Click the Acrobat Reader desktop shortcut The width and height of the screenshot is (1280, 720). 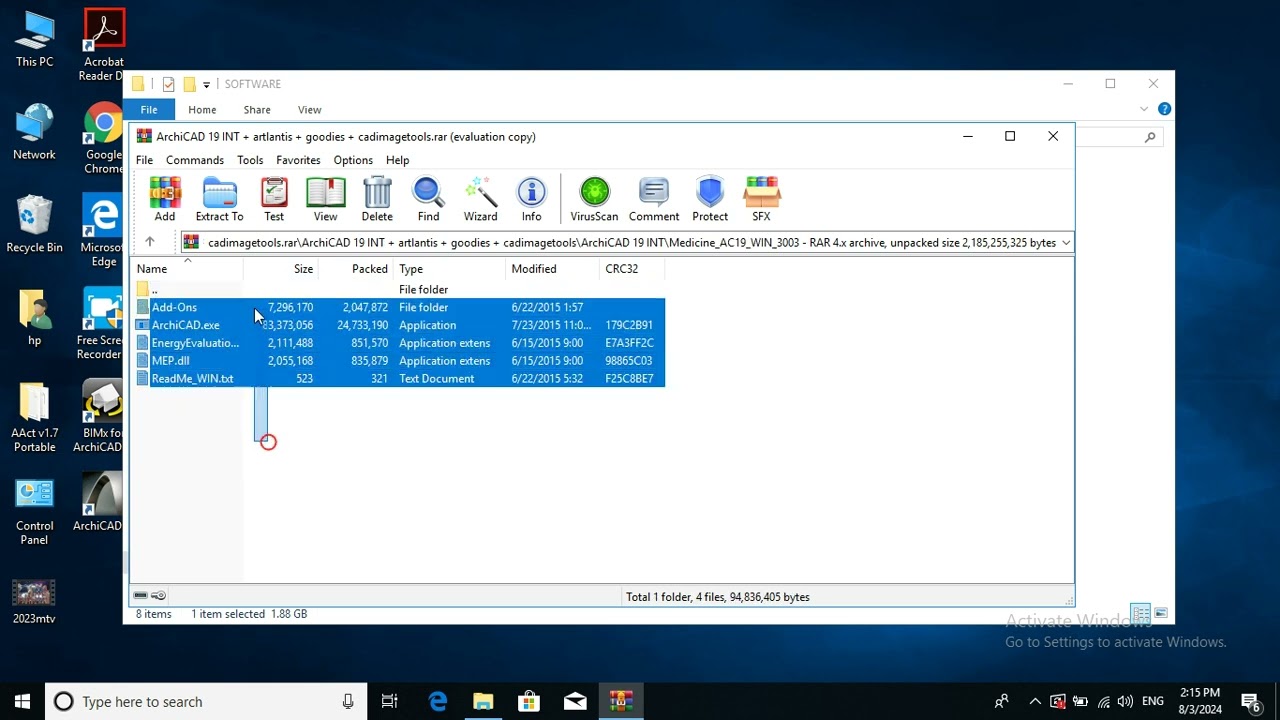[103, 46]
